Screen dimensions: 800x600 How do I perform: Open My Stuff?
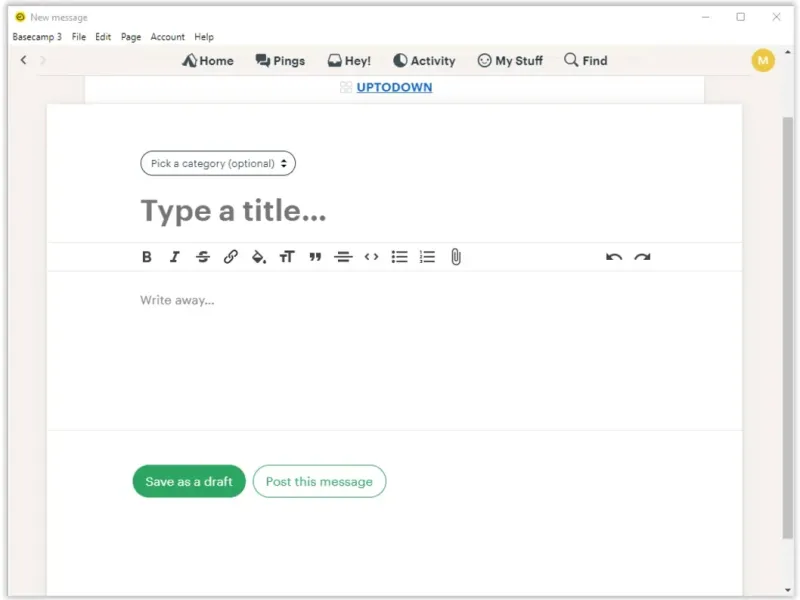point(510,61)
